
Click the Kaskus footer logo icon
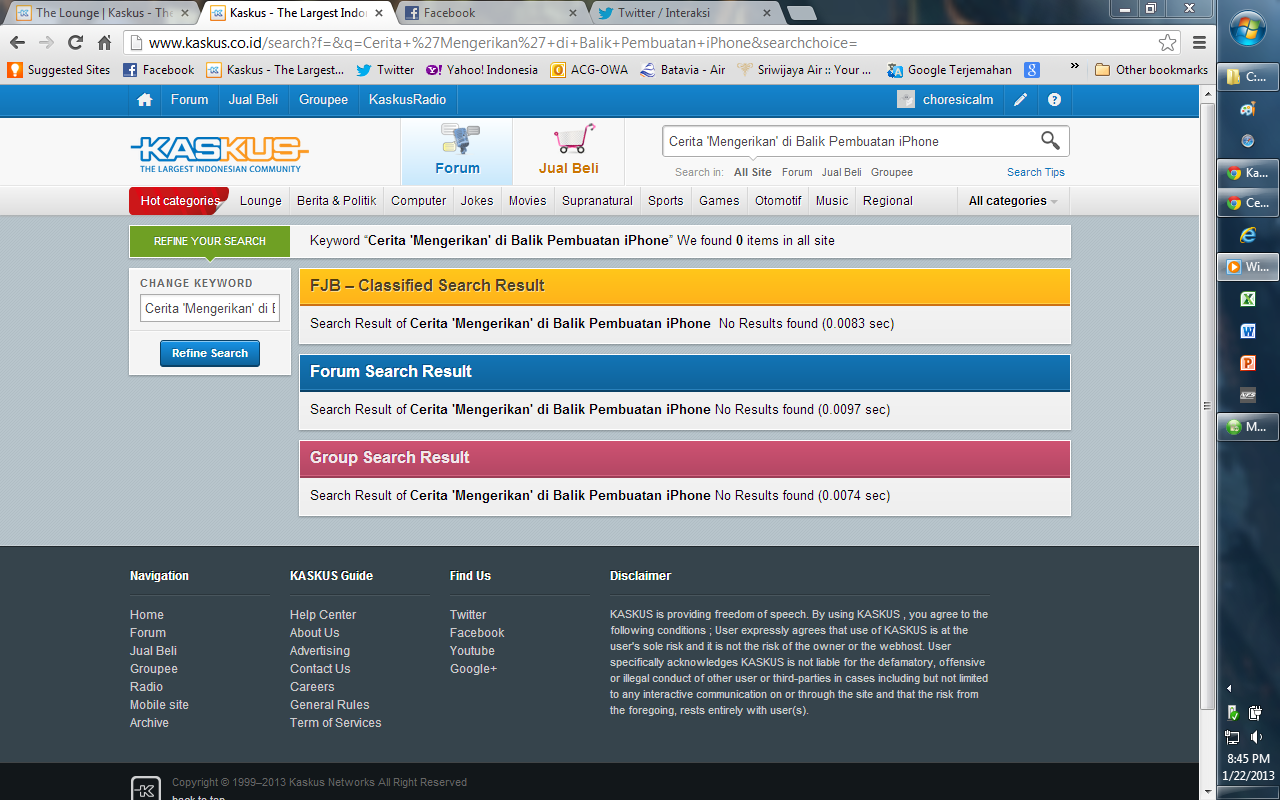(145, 789)
